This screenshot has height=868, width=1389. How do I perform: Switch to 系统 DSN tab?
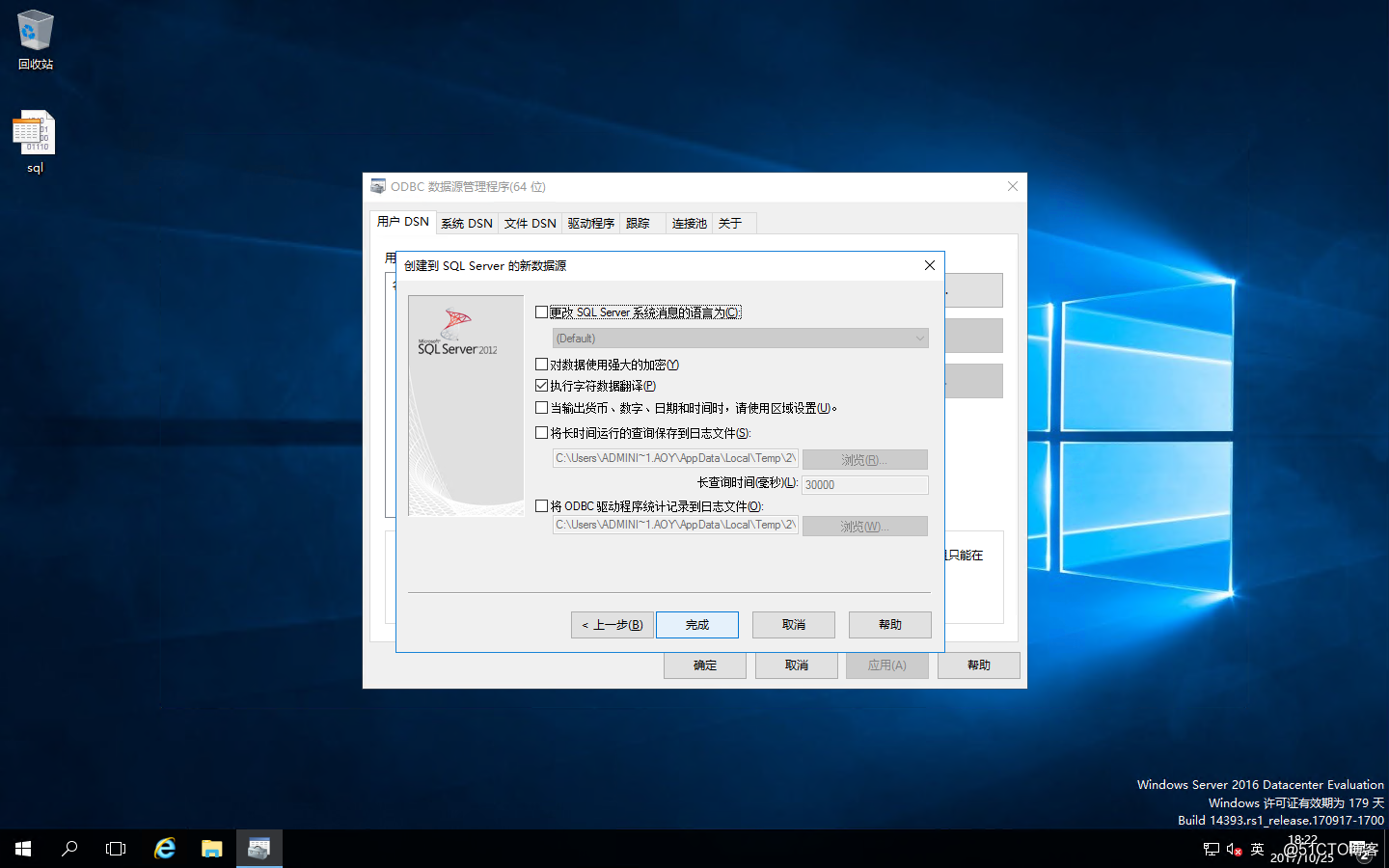click(x=467, y=223)
